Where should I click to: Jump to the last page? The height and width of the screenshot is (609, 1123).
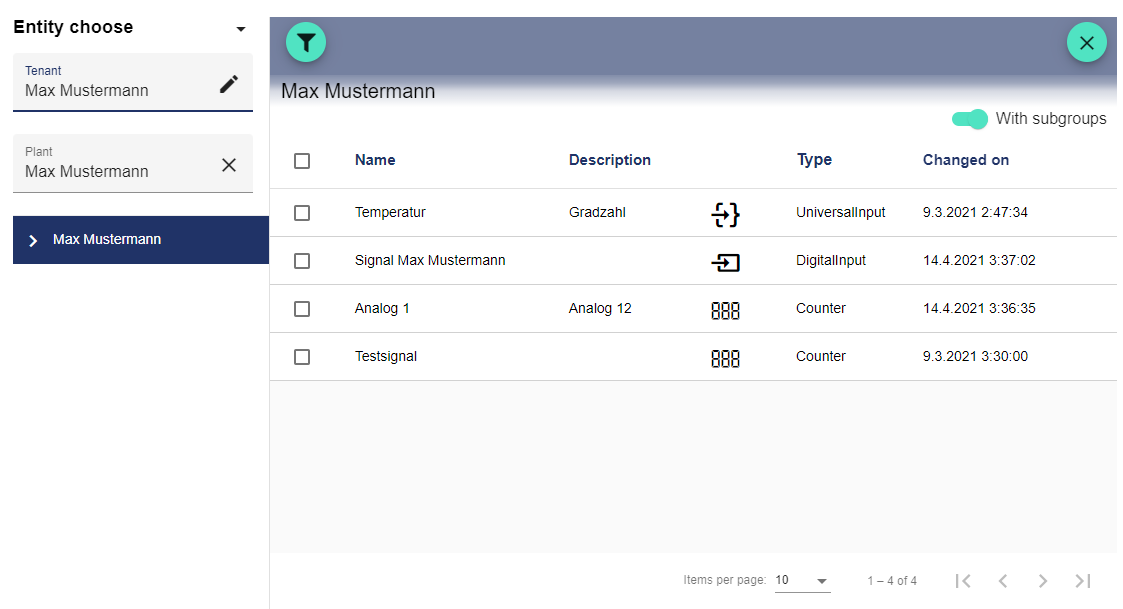point(1082,581)
